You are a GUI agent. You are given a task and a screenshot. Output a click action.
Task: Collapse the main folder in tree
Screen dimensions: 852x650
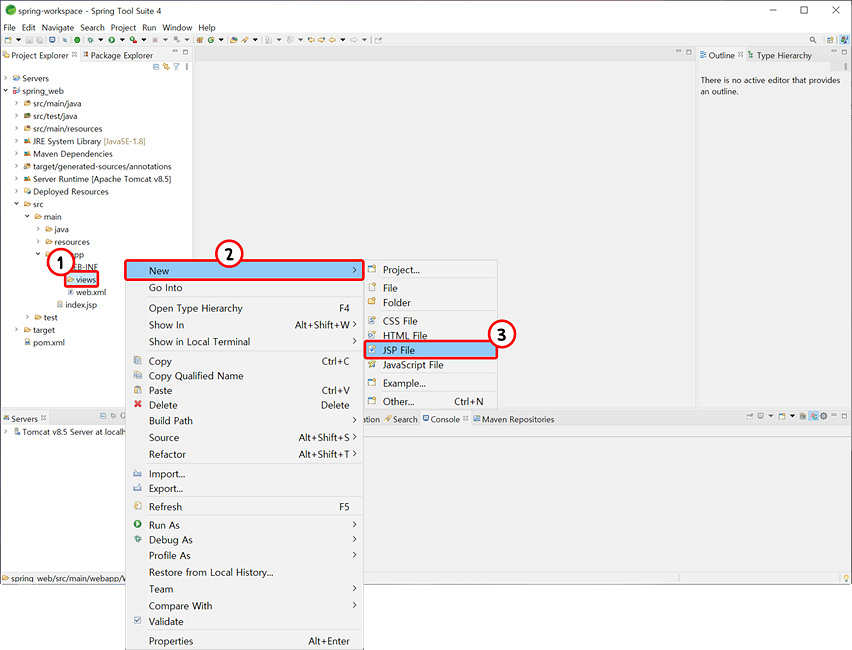27,216
